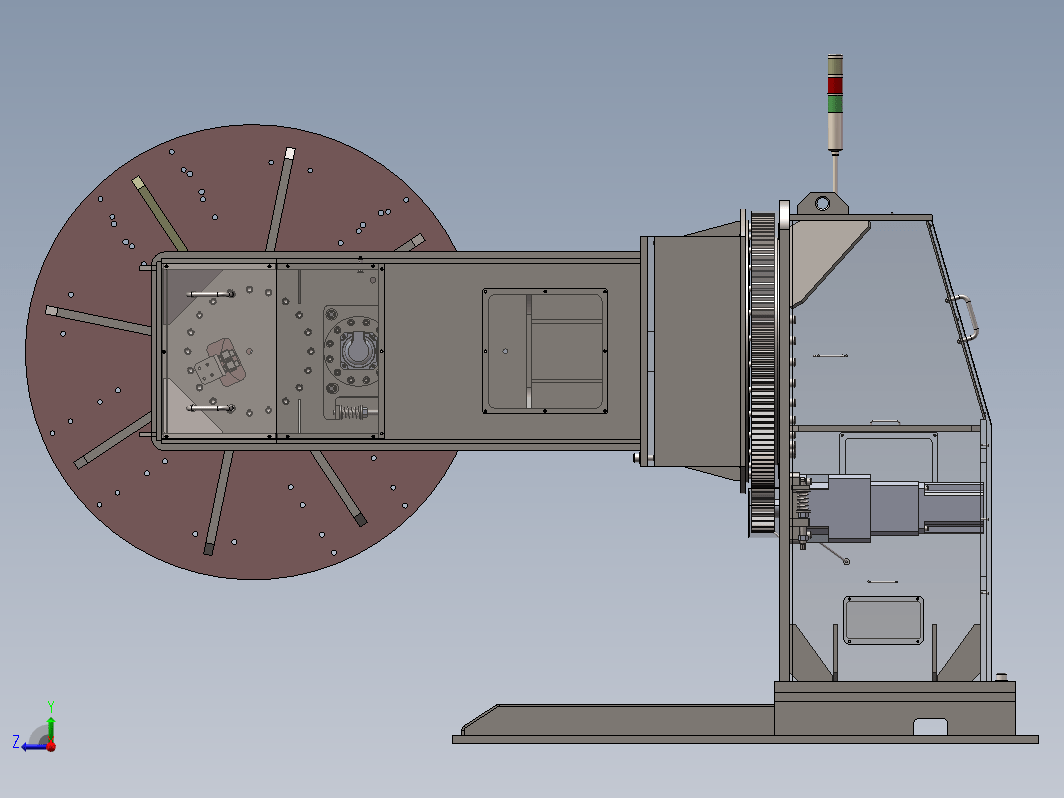The image size is (1064, 798).
Task: Select the small pinion gear below the ring gear
Action: [763, 512]
